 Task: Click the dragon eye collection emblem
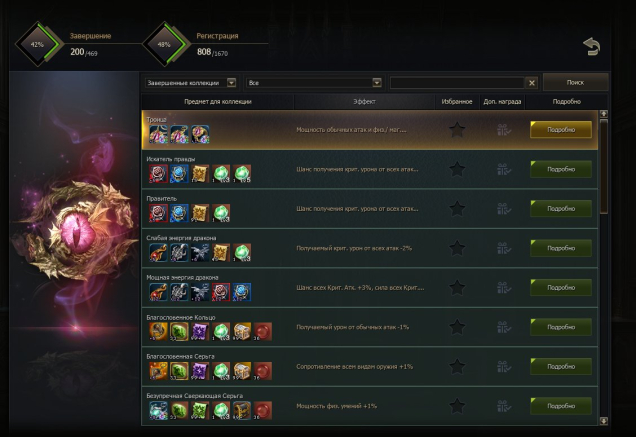pos(76,231)
